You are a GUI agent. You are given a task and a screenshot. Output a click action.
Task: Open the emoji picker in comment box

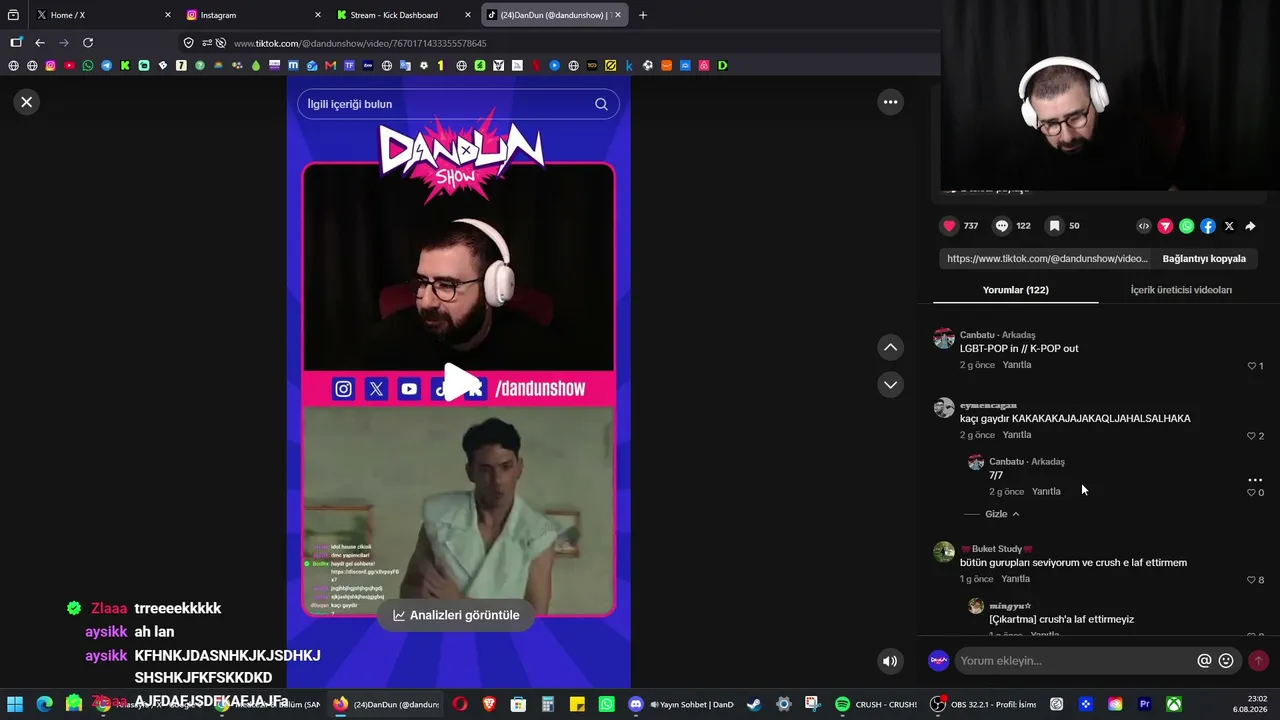coord(1226,661)
